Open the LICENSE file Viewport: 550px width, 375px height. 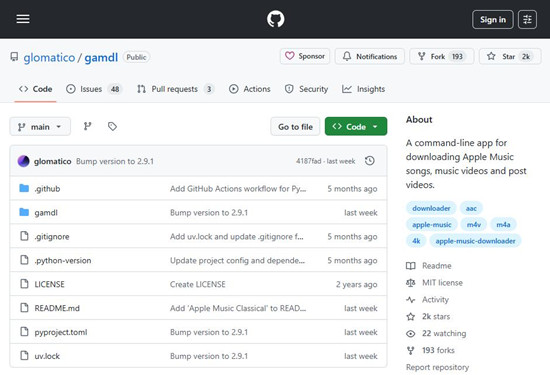(49, 284)
